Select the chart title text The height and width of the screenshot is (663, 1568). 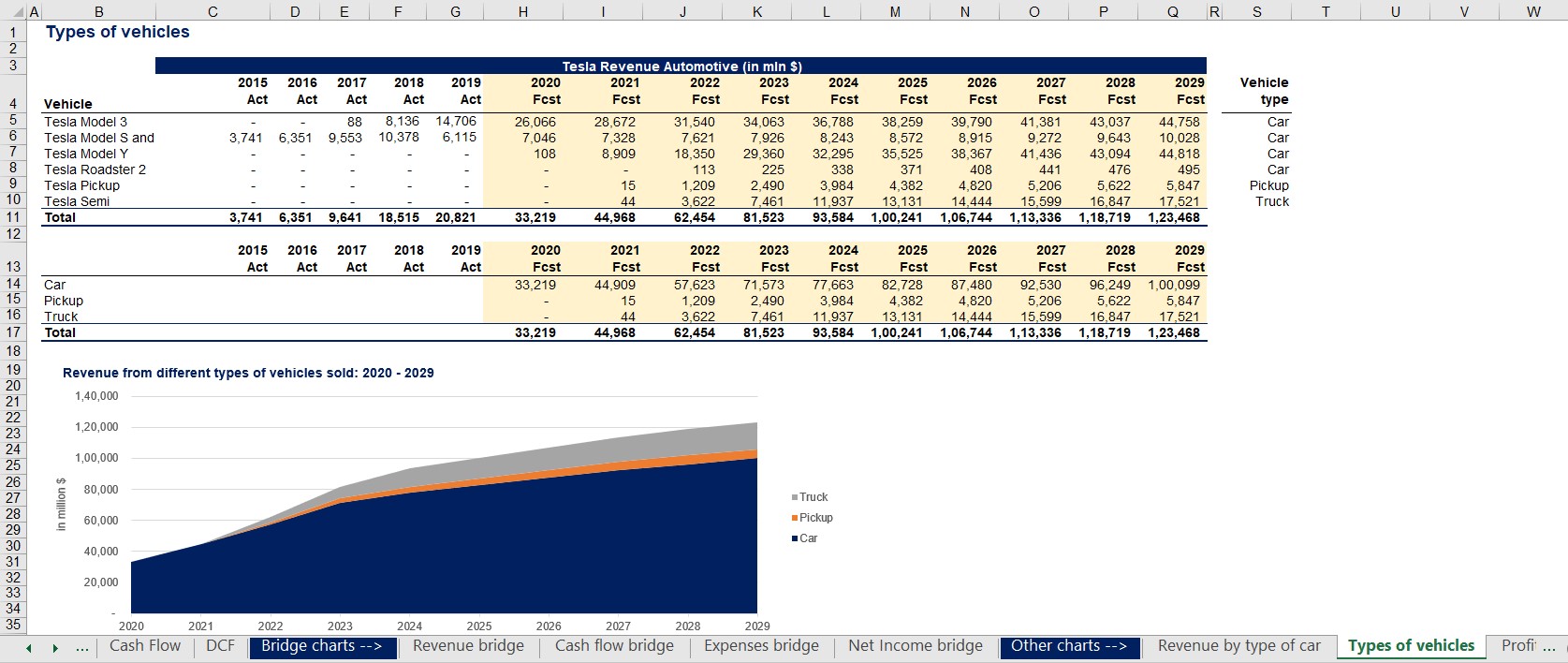248,373
